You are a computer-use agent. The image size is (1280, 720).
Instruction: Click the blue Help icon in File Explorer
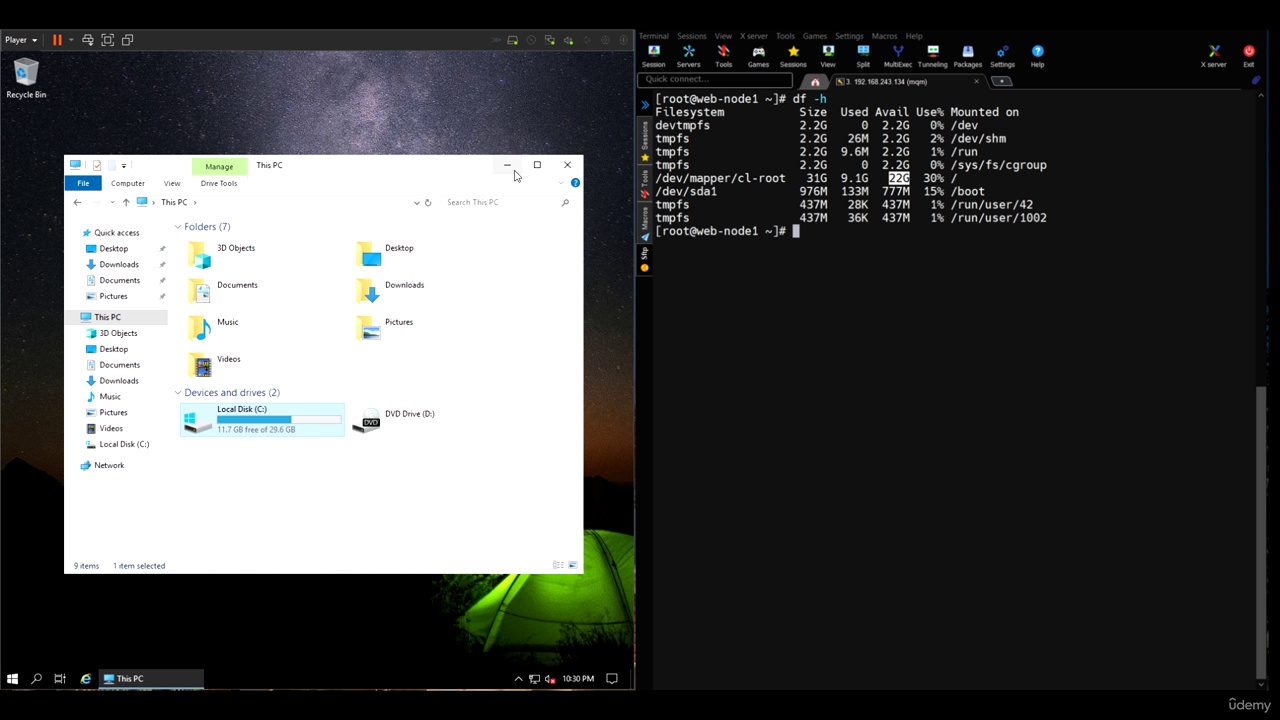[575, 183]
